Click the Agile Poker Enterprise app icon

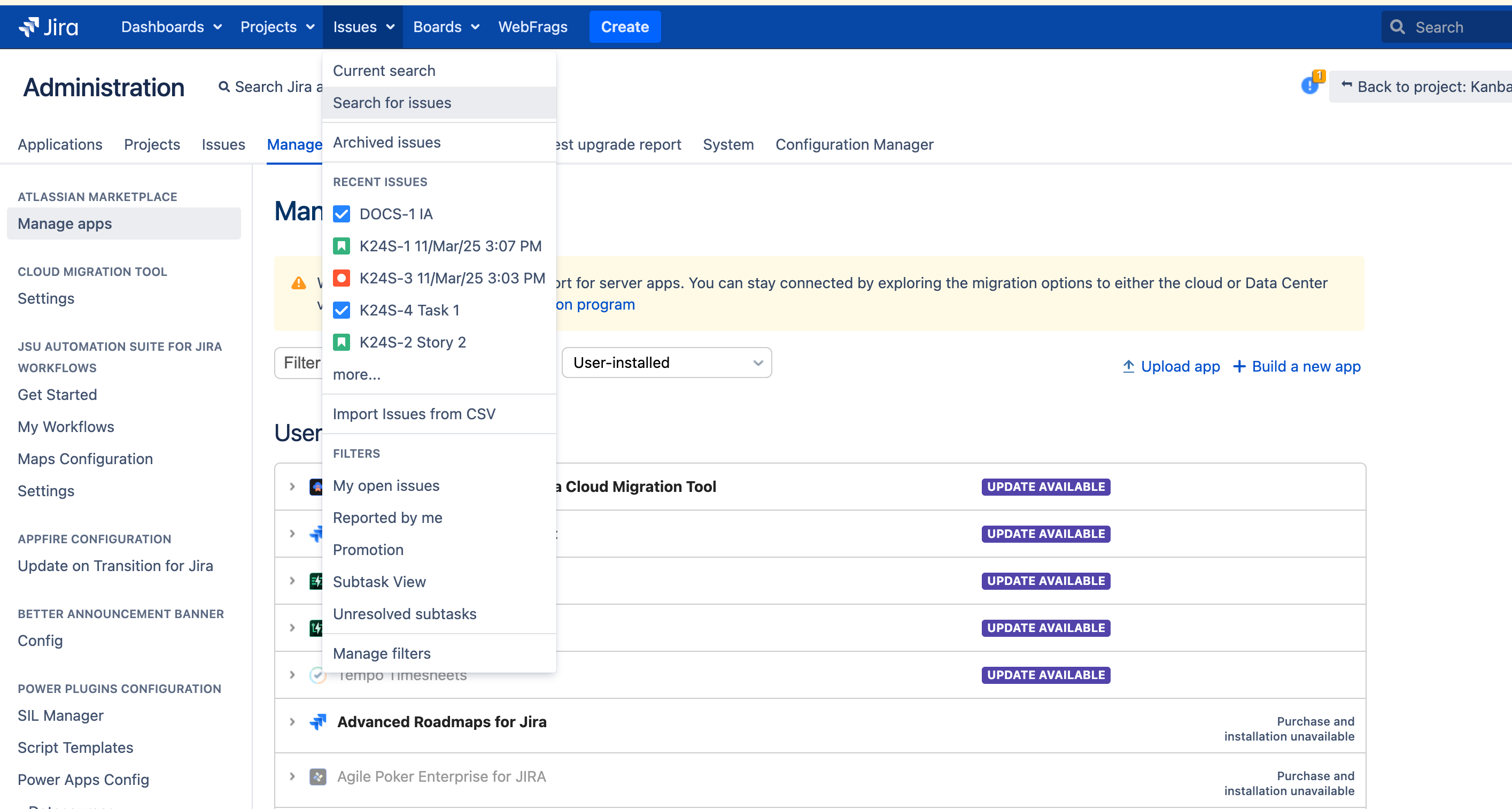pos(317,777)
